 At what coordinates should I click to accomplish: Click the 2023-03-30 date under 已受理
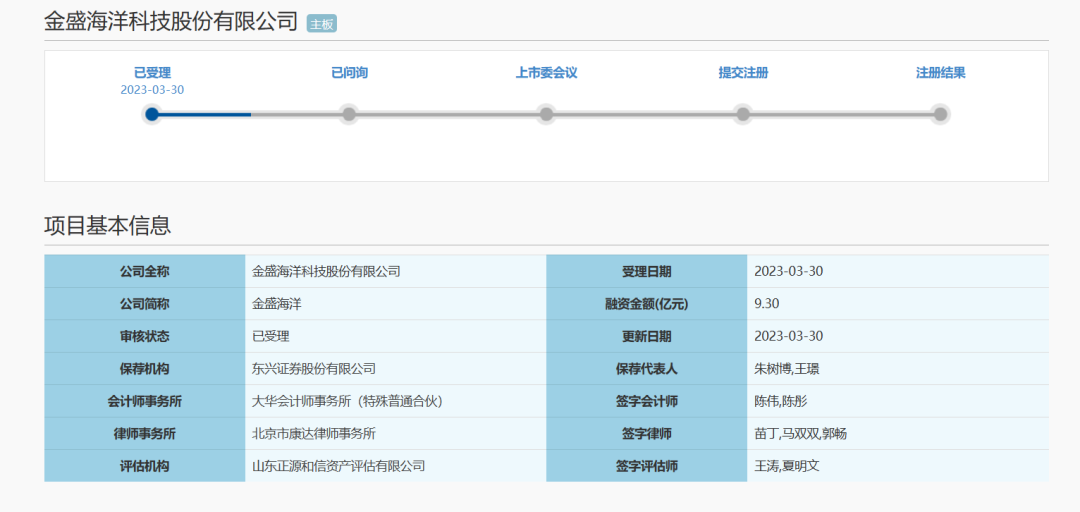pos(152,90)
